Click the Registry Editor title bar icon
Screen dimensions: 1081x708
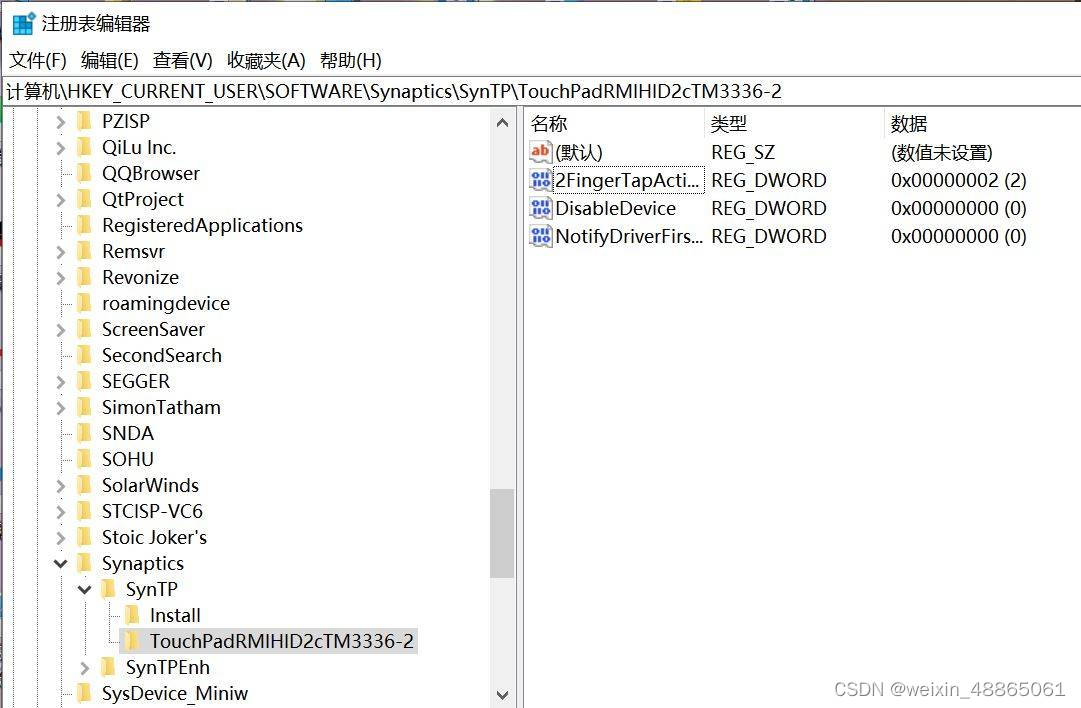[x=24, y=23]
